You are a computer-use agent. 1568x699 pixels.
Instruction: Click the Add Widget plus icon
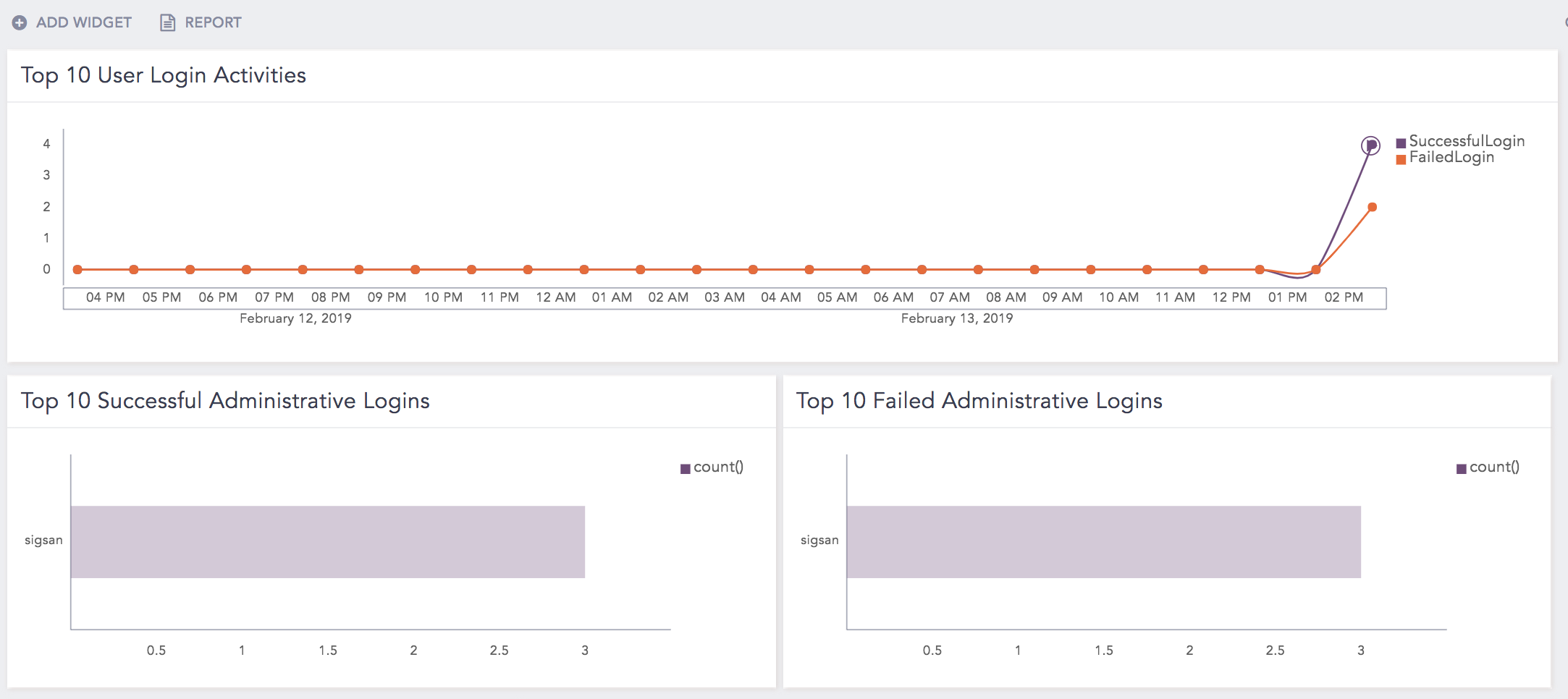20,22
